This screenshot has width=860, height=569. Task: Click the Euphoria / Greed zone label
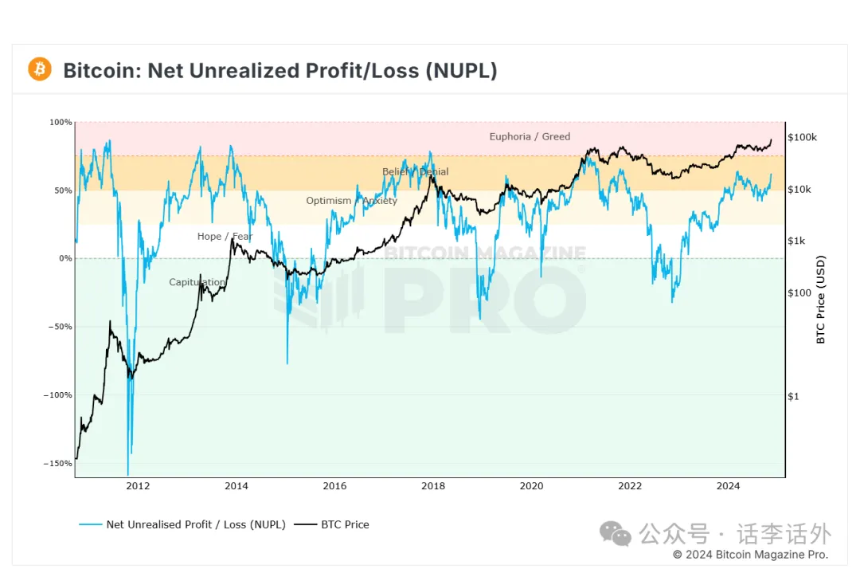click(529, 136)
